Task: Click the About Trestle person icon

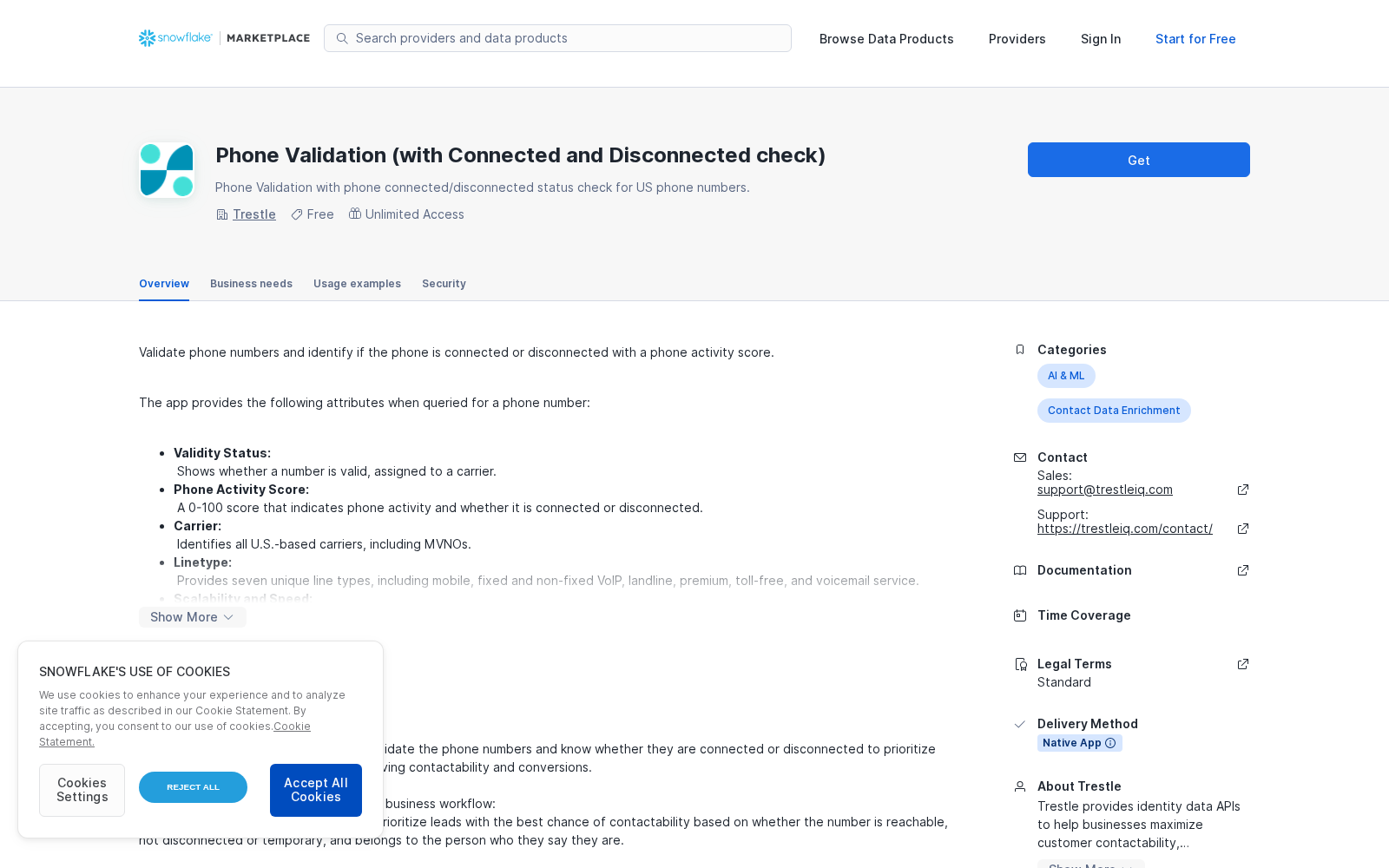Action: click(x=1020, y=786)
